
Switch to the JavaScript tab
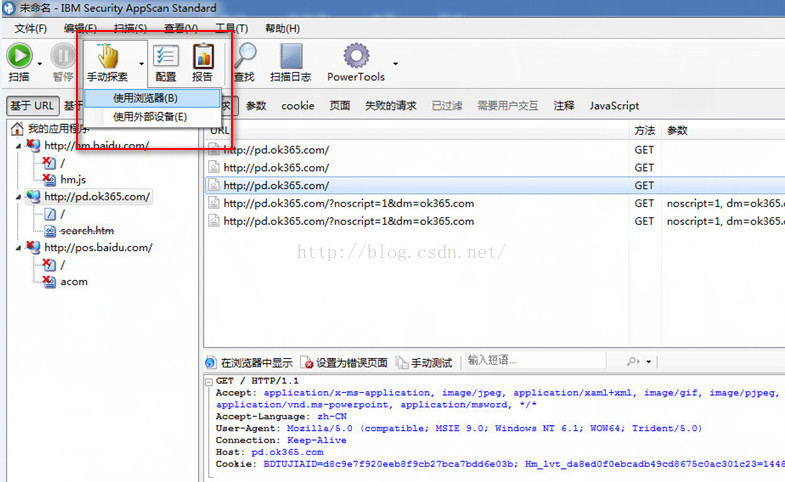pos(614,106)
